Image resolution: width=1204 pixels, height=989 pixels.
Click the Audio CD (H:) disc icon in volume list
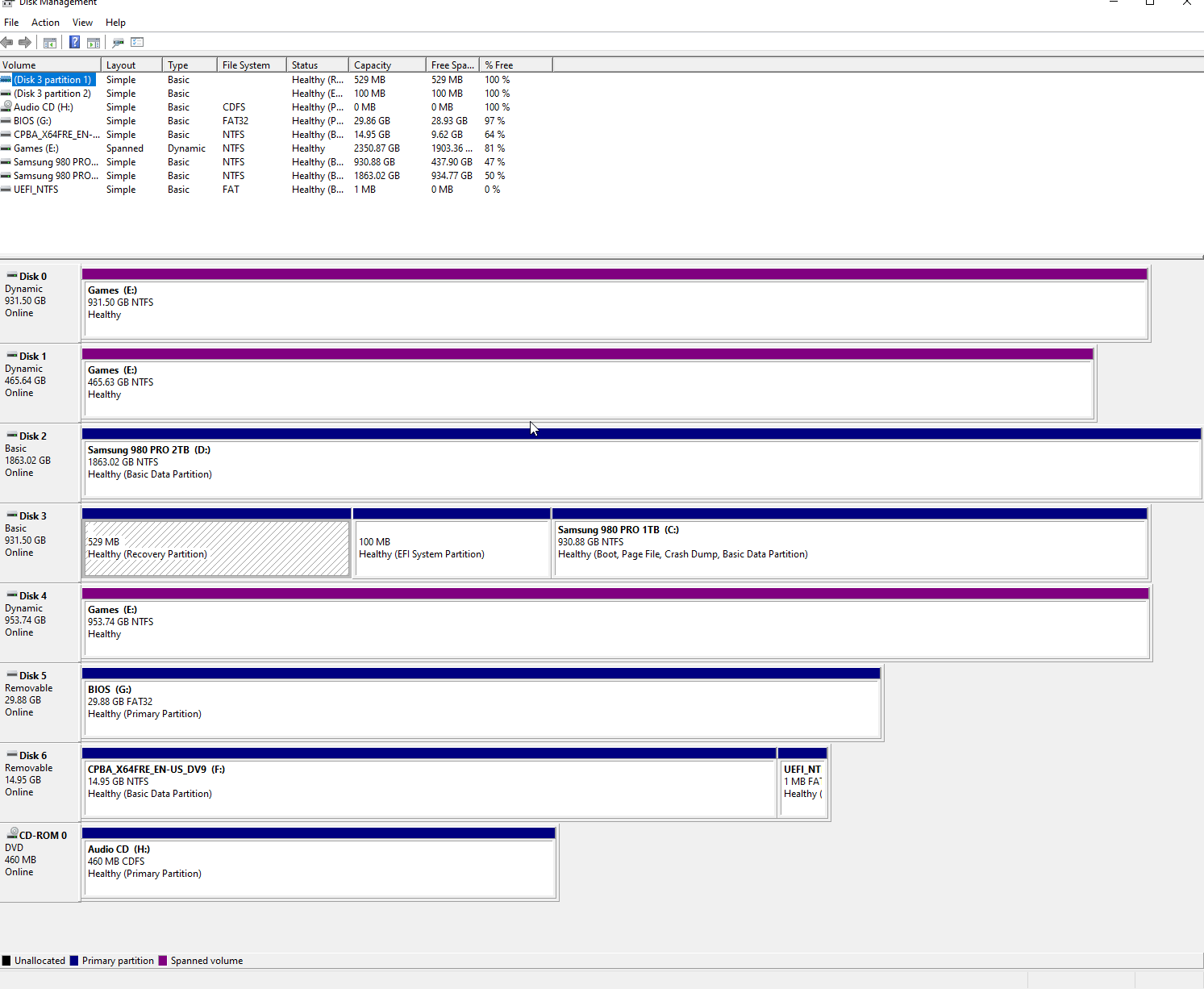pyautogui.click(x=6, y=106)
